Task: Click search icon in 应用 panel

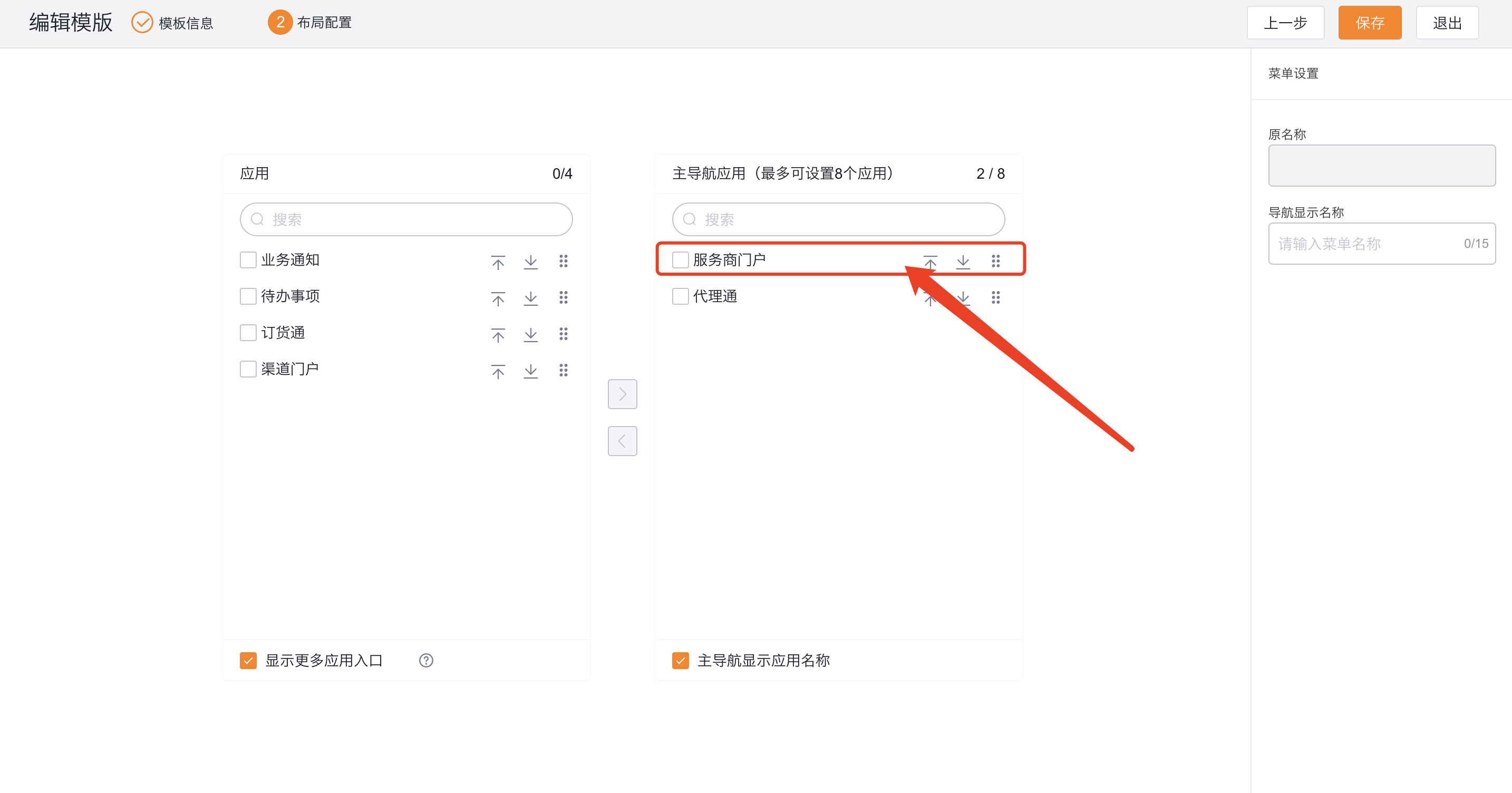Action: 257,219
